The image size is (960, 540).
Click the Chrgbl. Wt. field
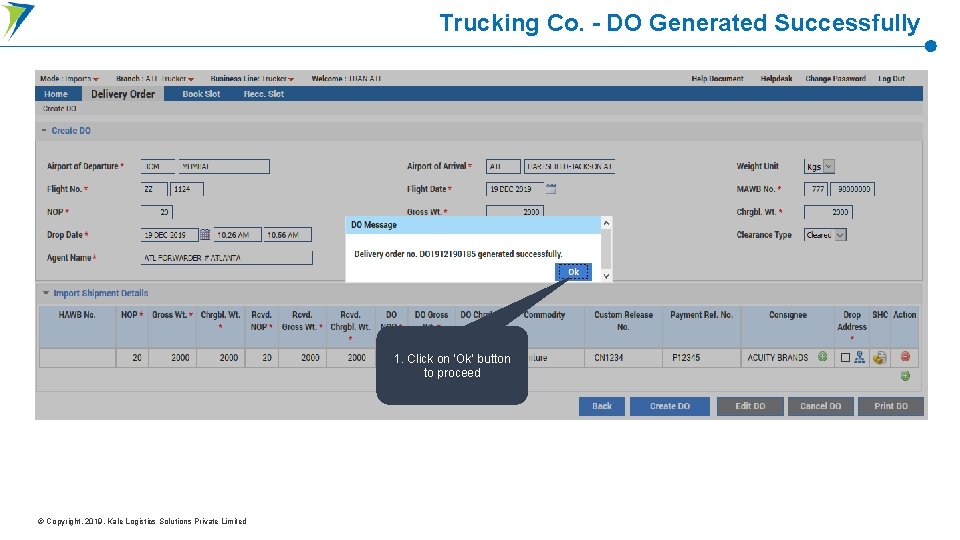[828, 212]
